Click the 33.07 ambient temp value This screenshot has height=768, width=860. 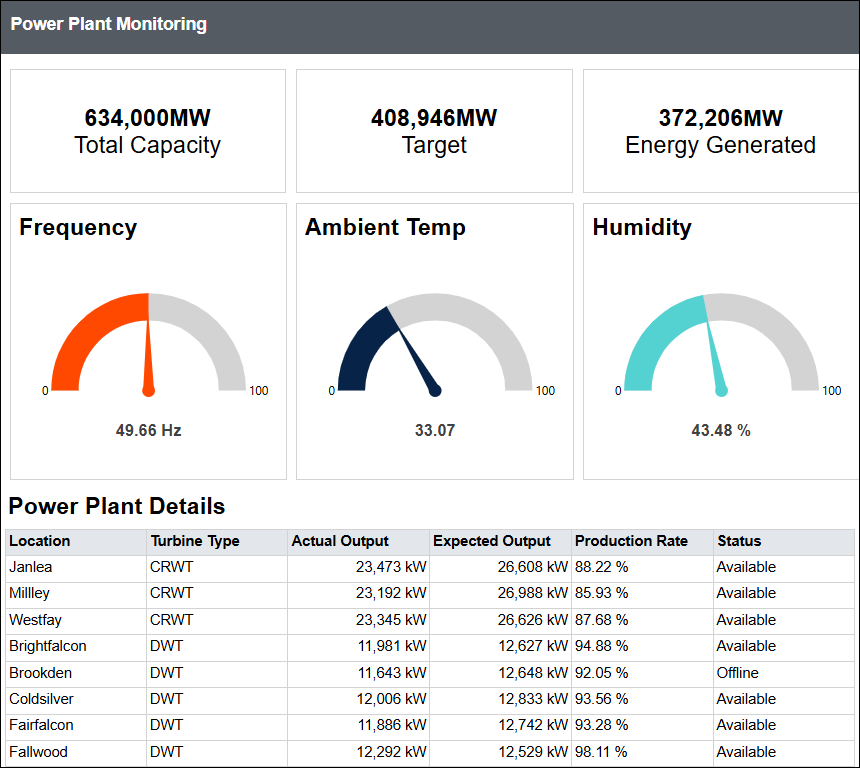435,430
